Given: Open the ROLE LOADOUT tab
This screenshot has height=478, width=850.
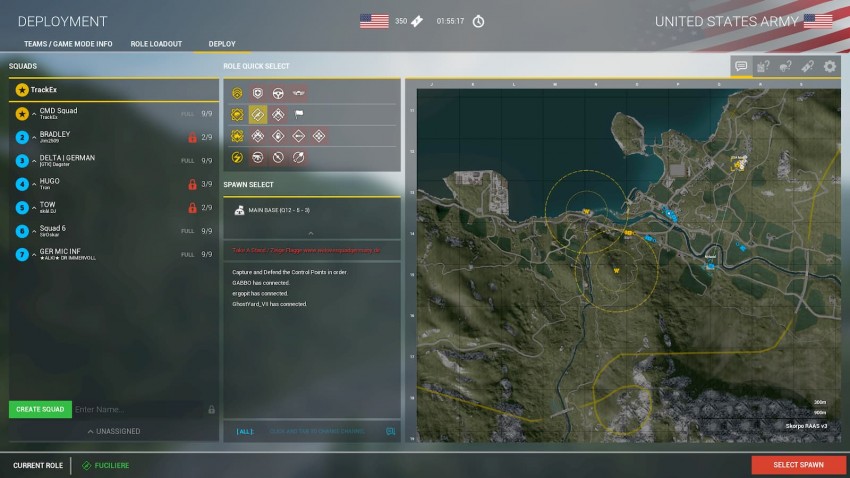Looking at the screenshot, I should tap(156, 44).
